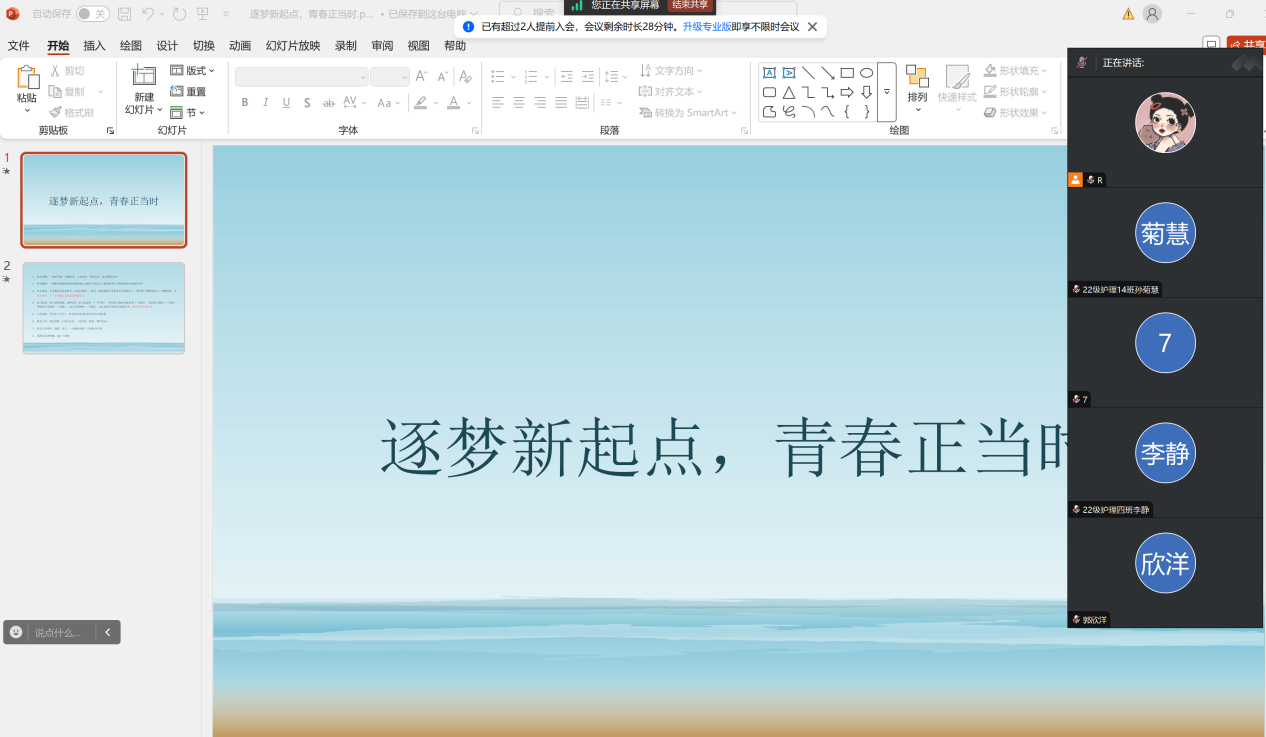Select the slide 2 thumbnail
The image size is (1266, 737).
pyautogui.click(x=104, y=307)
